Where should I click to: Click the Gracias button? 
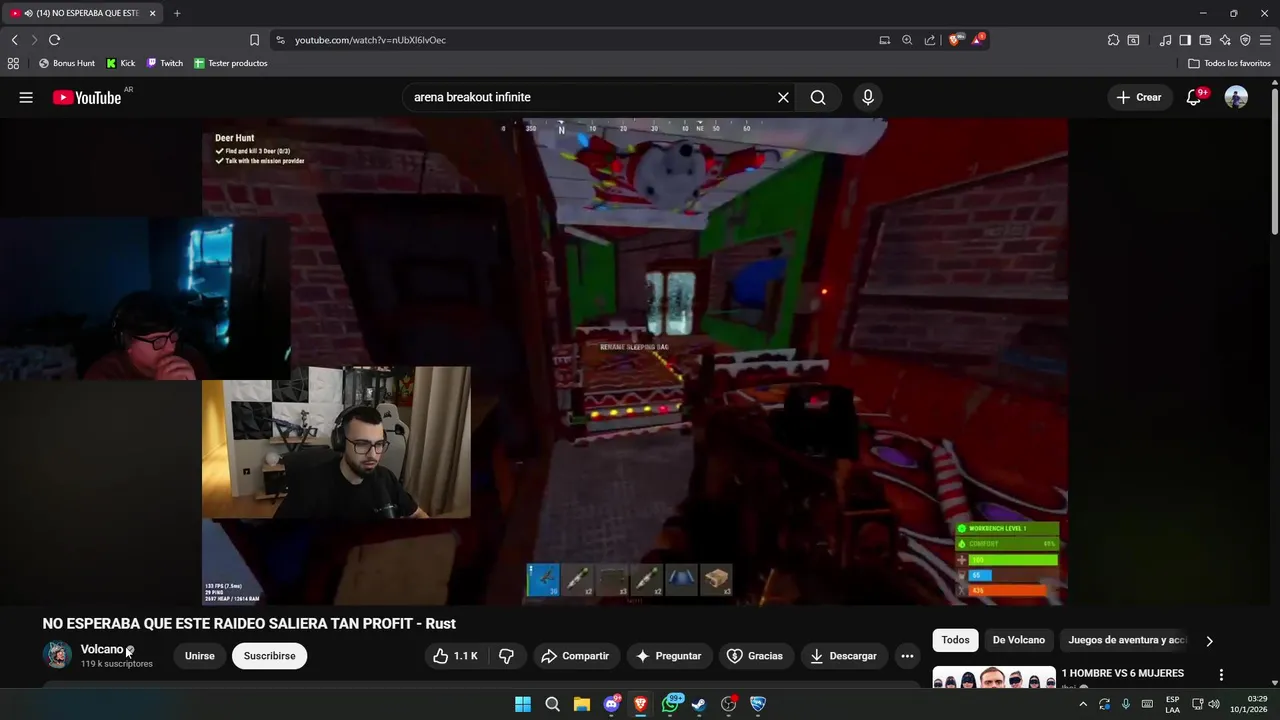pos(754,656)
